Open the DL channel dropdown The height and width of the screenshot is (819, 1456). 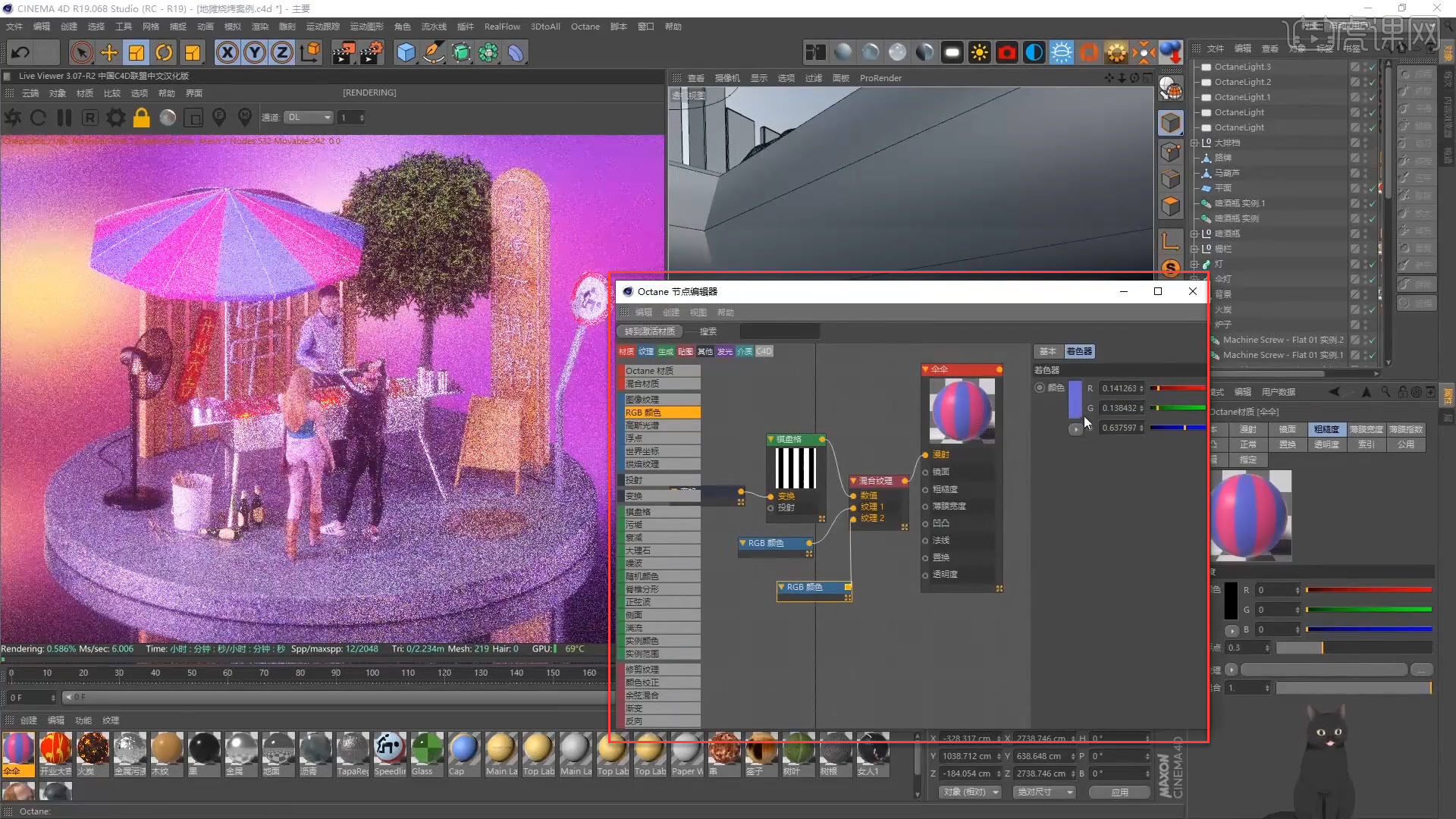coord(309,118)
